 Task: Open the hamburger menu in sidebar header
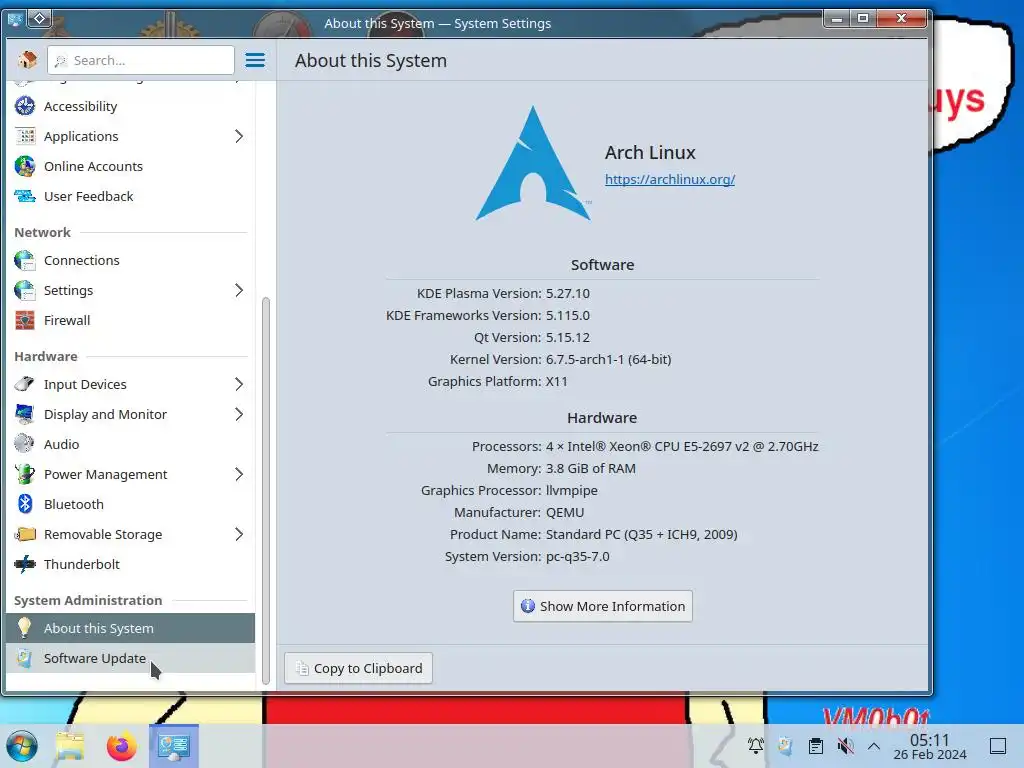click(x=255, y=60)
